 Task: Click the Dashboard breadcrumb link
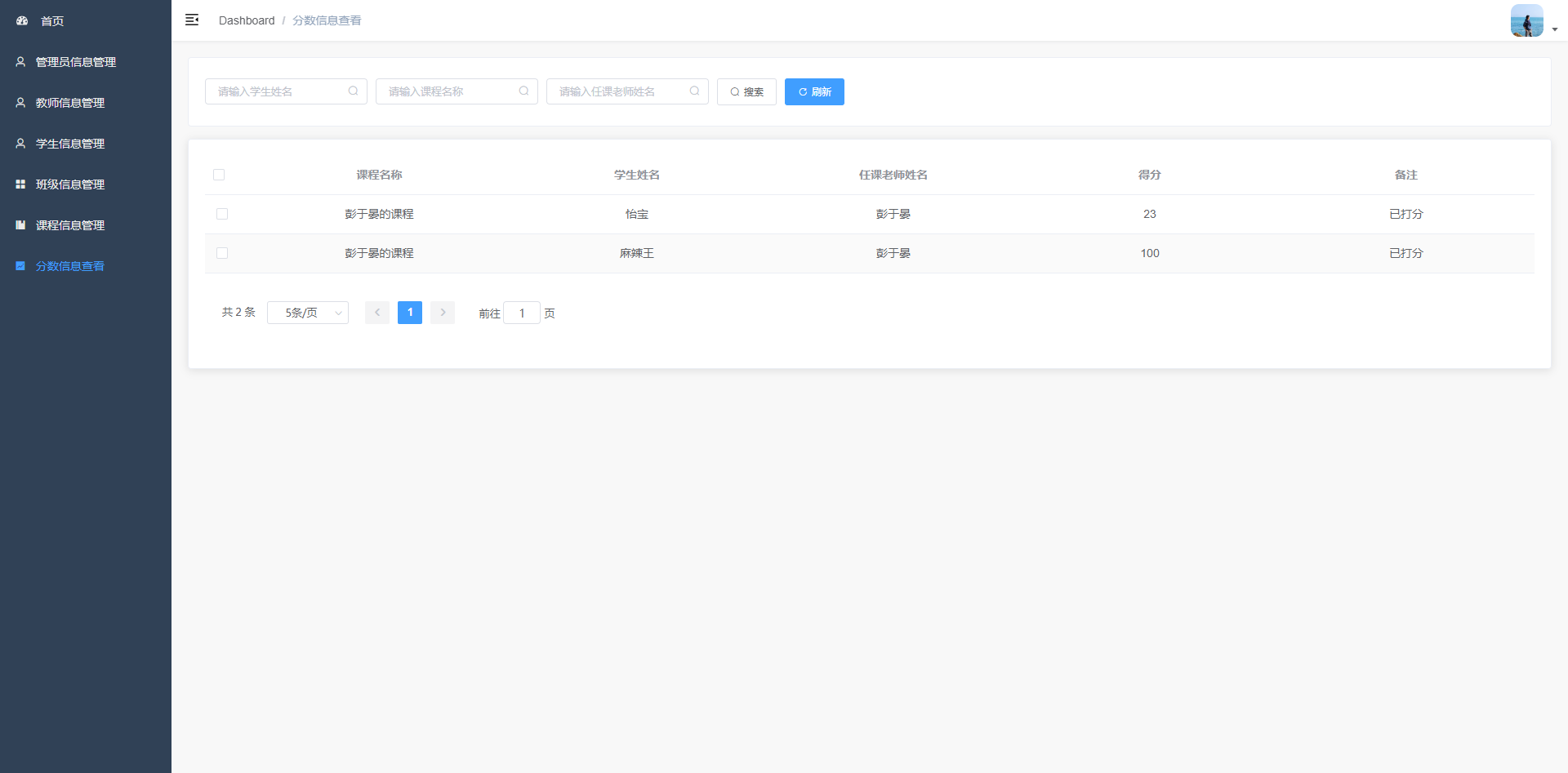[x=247, y=20]
